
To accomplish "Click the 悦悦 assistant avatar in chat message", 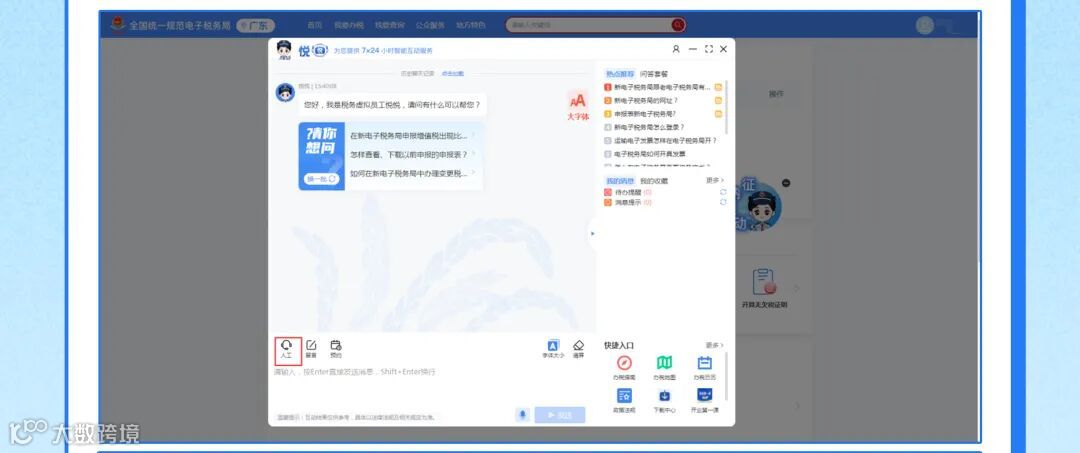I will [285, 92].
